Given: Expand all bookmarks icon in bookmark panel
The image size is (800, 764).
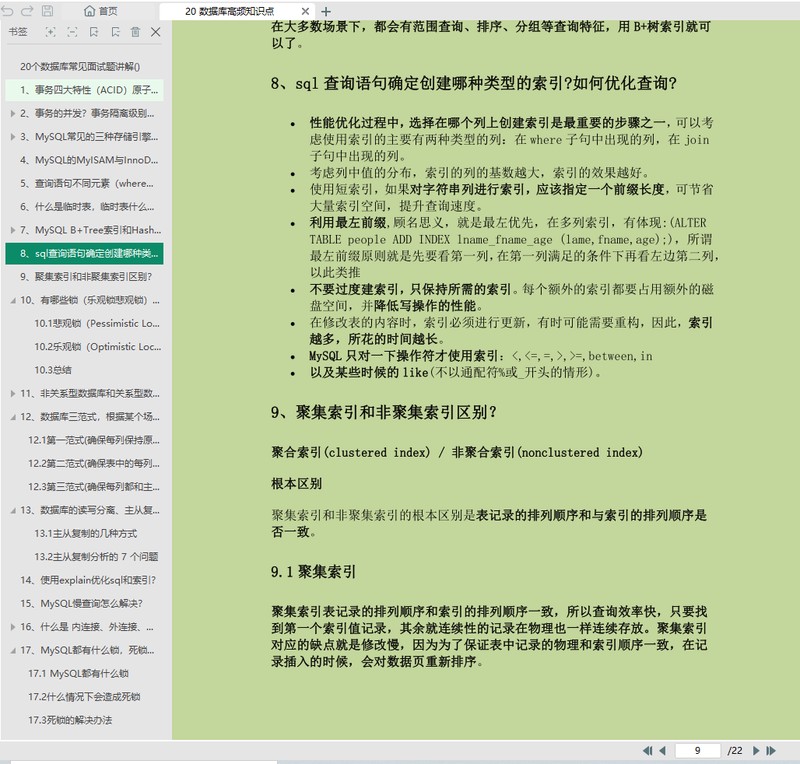Looking at the screenshot, I should click(50, 32).
